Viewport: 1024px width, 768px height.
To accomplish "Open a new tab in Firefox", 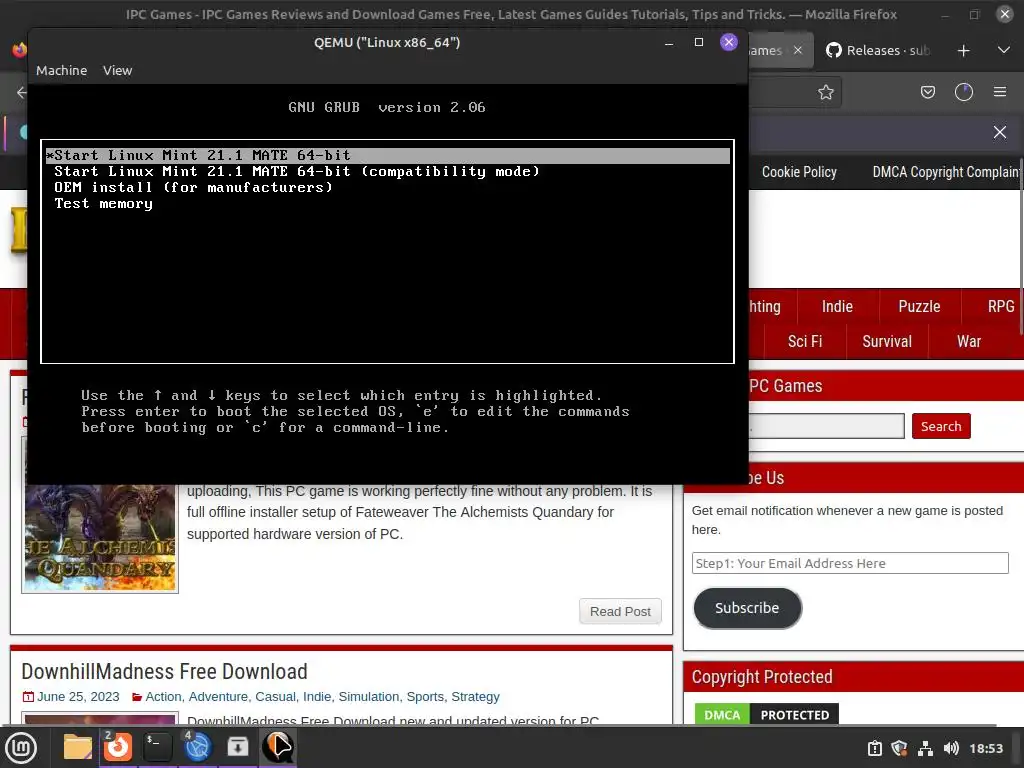I will (x=963, y=51).
